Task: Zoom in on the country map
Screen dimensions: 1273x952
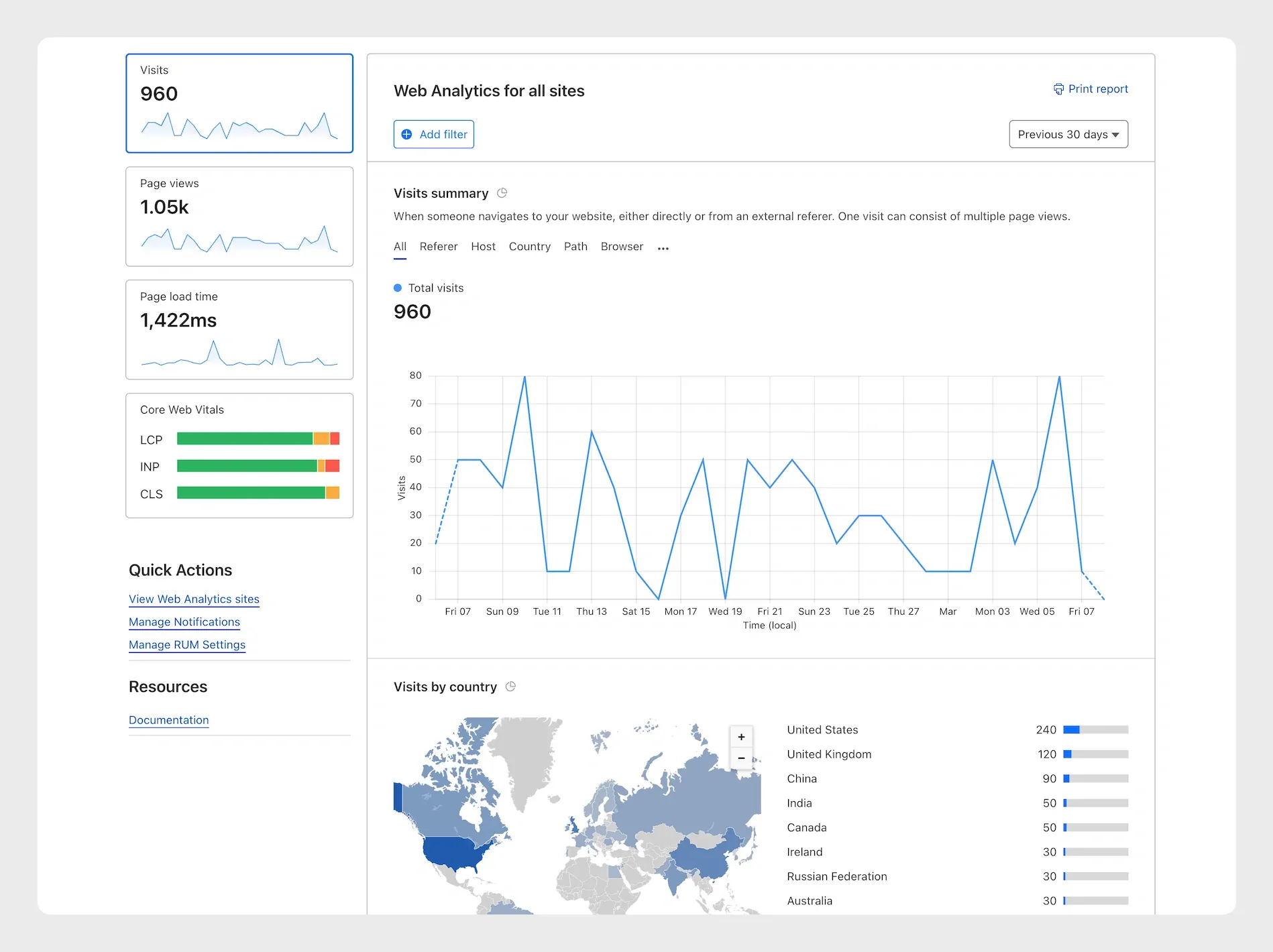Action: [741, 737]
